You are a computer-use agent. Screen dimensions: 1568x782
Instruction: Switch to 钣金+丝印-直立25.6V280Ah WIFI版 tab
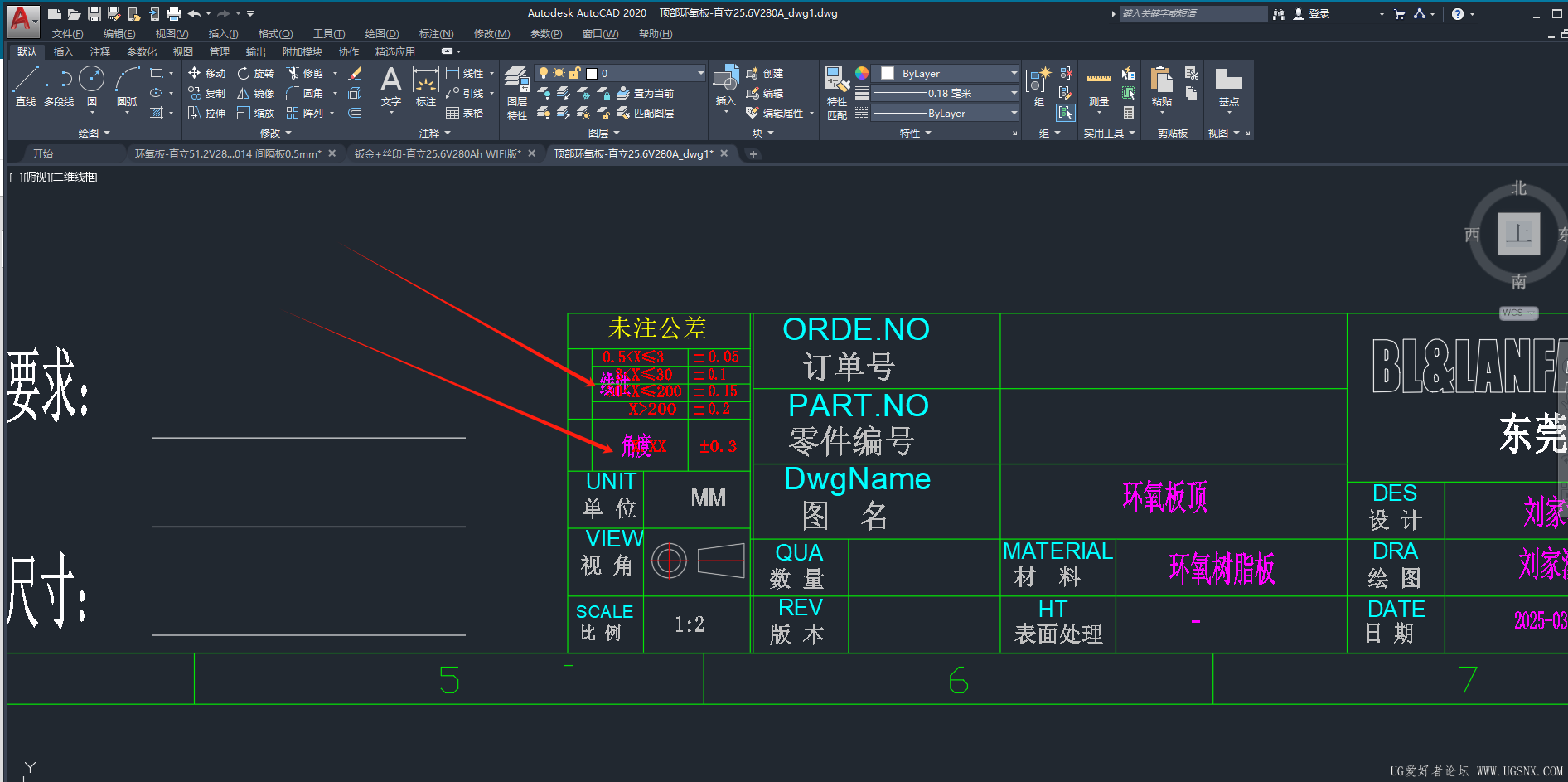(x=438, y=153)
